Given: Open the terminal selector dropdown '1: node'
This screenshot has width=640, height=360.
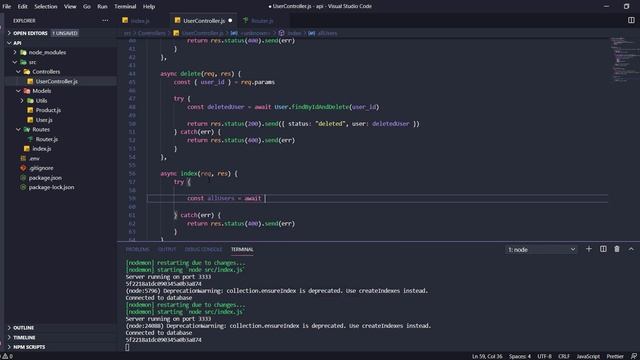Looking at the screenshot, I should [541, 249].
